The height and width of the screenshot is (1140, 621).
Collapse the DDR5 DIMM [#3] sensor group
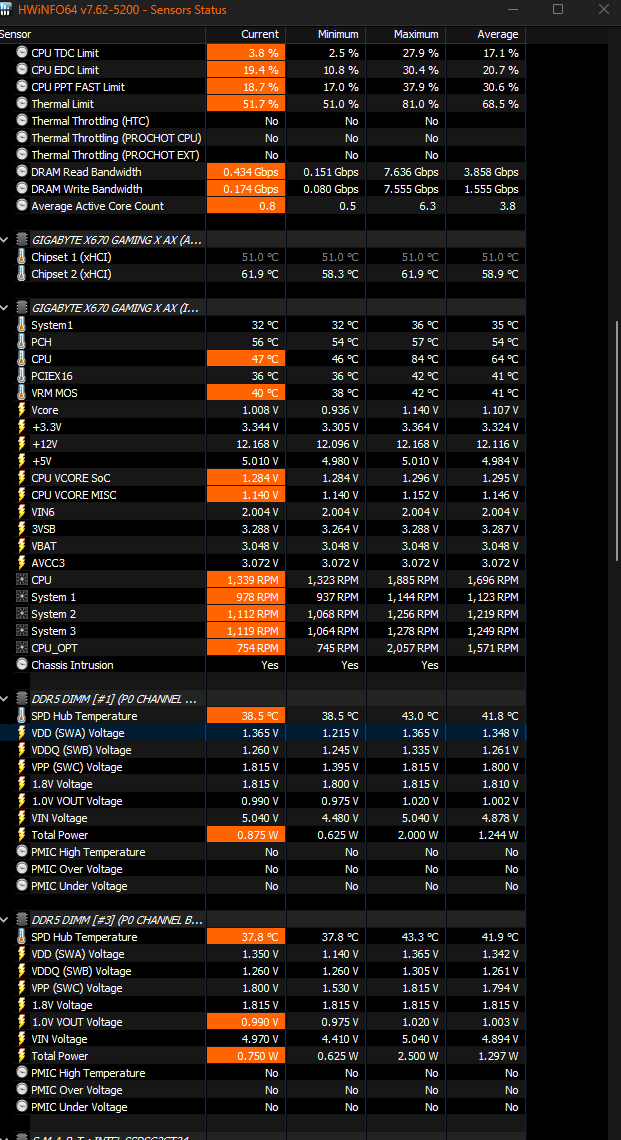coord(4,920)
